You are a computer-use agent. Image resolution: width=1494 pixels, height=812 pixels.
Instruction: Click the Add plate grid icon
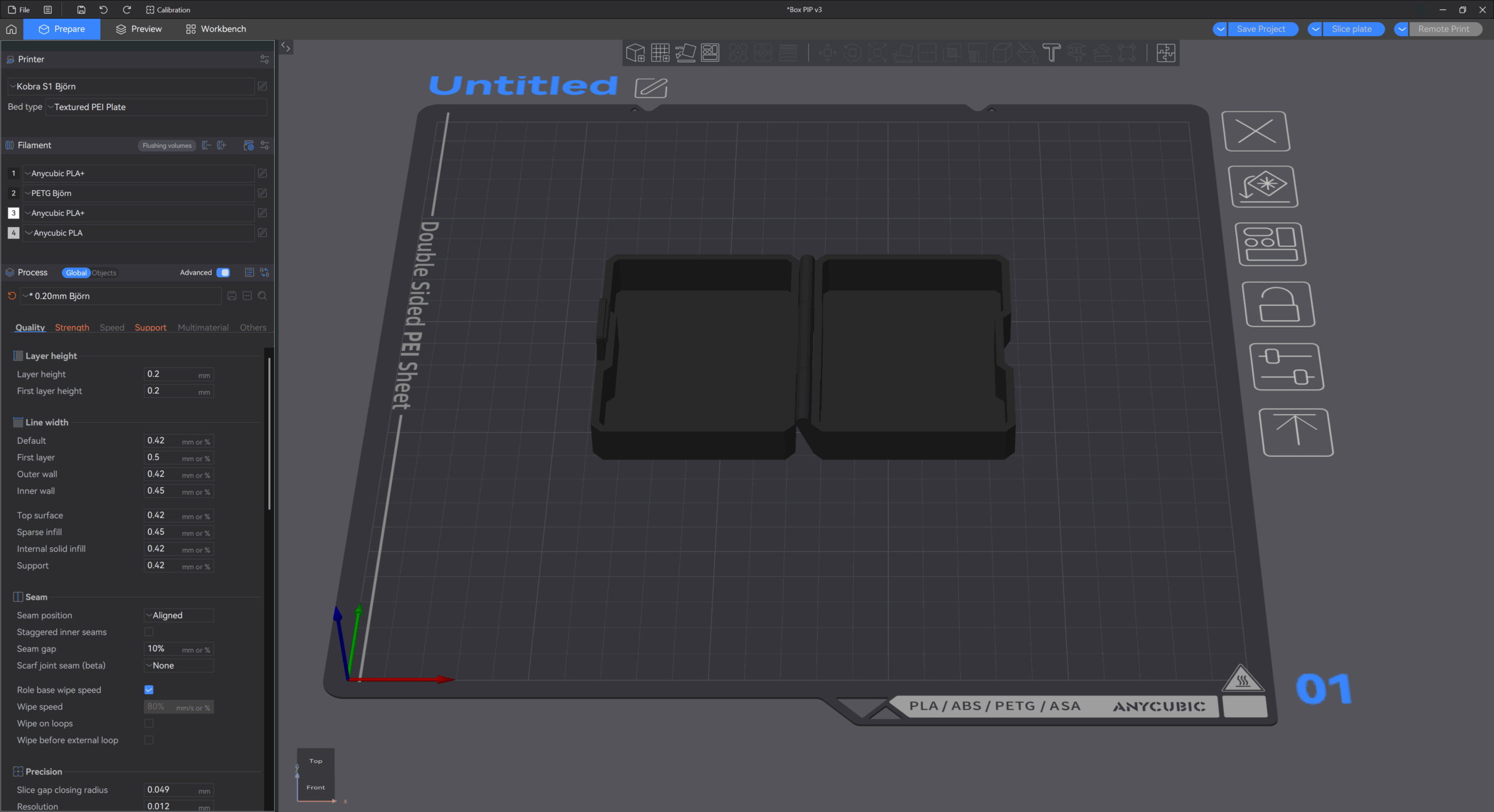(660, 53)
